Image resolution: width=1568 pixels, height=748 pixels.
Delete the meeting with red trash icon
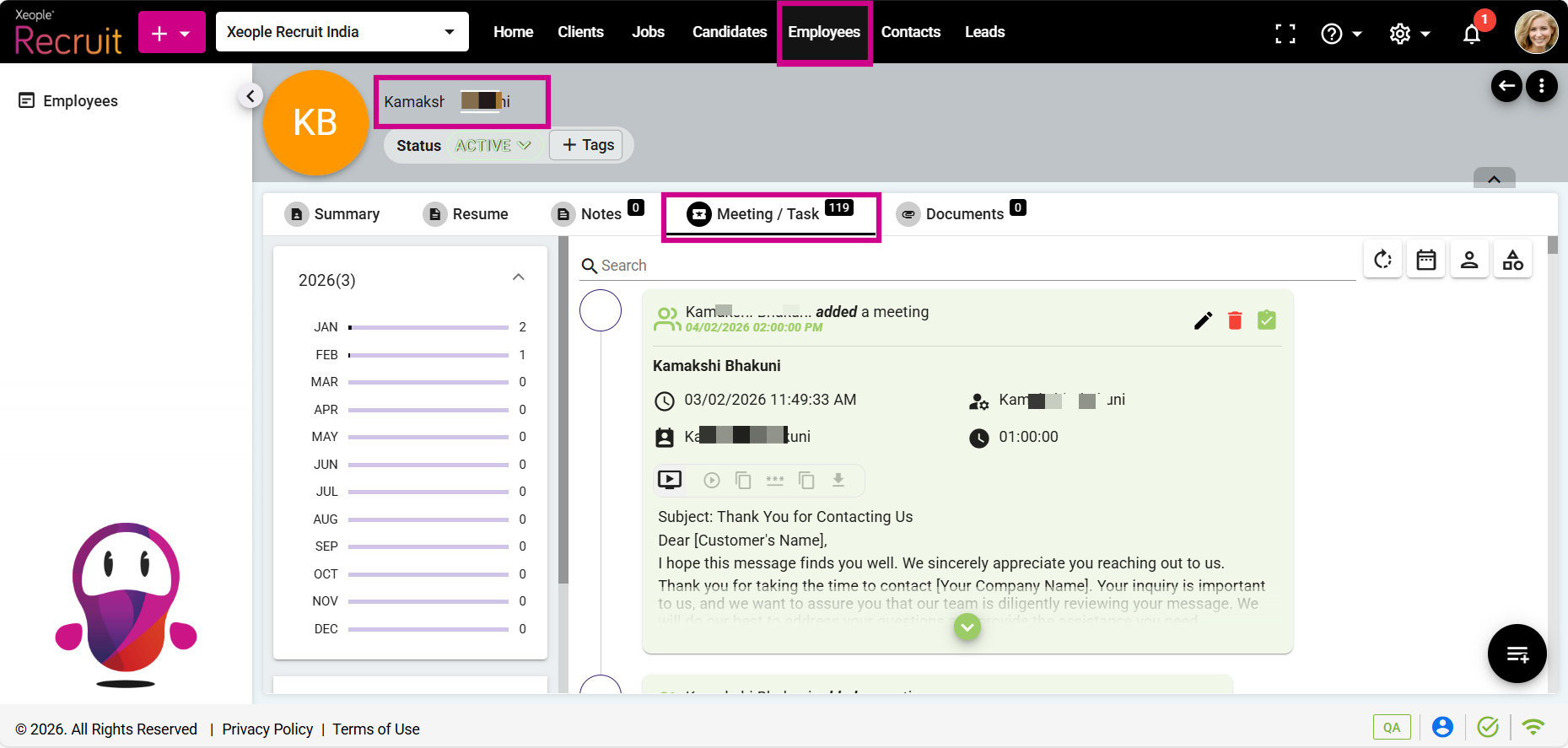point(1235,320)
